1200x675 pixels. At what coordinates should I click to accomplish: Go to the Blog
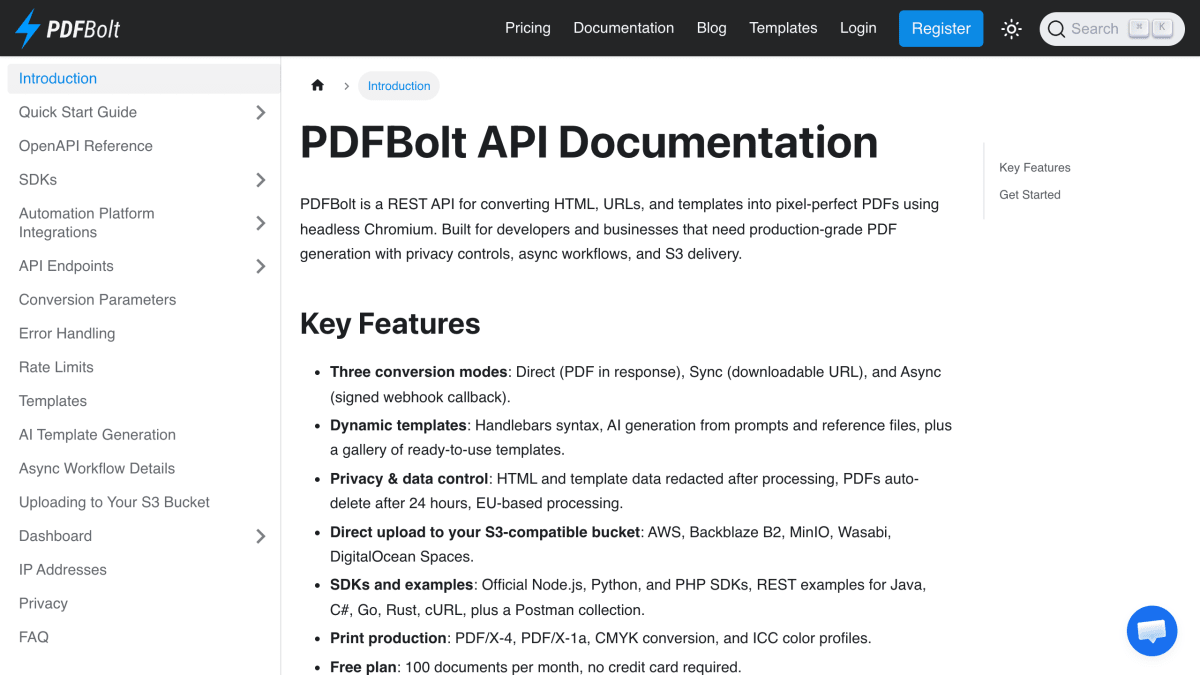tap(712, 28)
